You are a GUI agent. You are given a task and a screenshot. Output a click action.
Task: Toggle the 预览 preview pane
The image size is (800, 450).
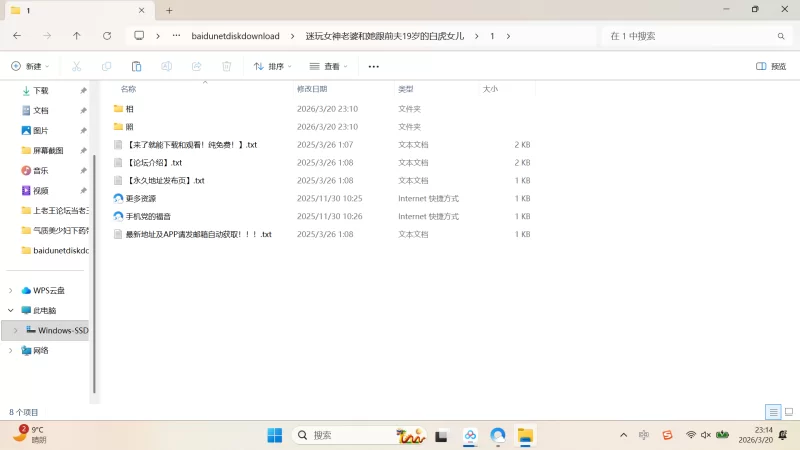[x=770, y=66]
